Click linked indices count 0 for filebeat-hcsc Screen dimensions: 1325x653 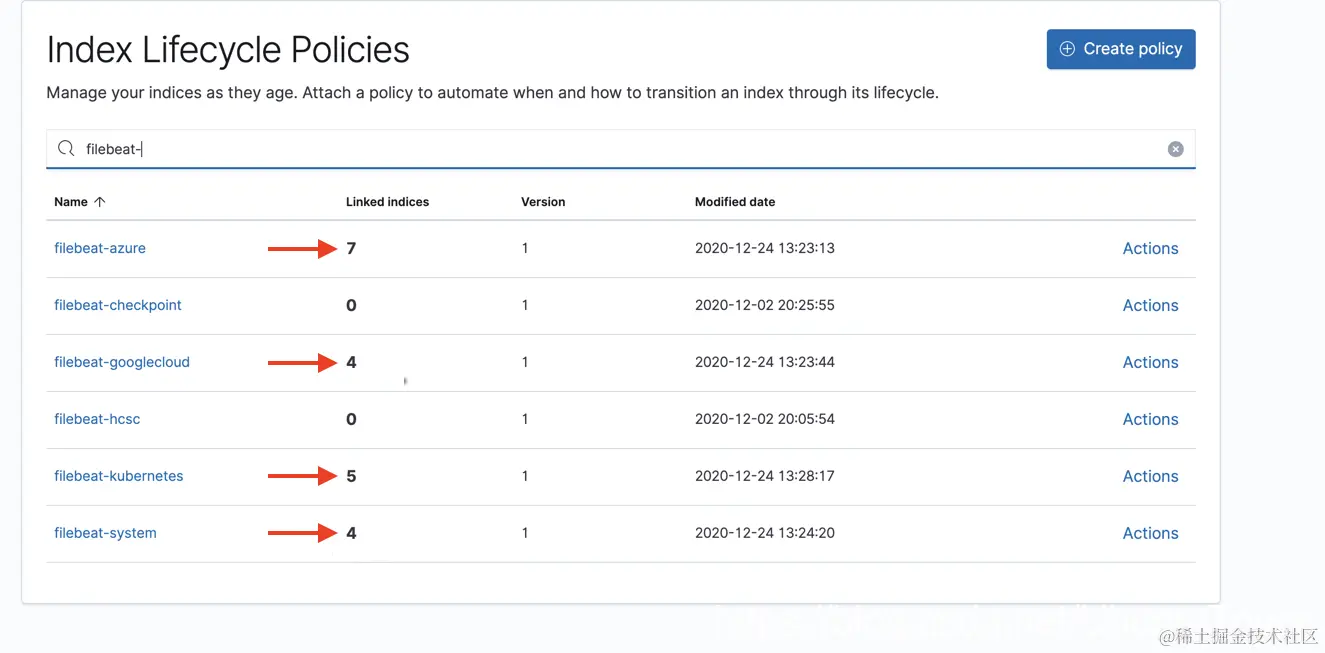click(351, 420)
